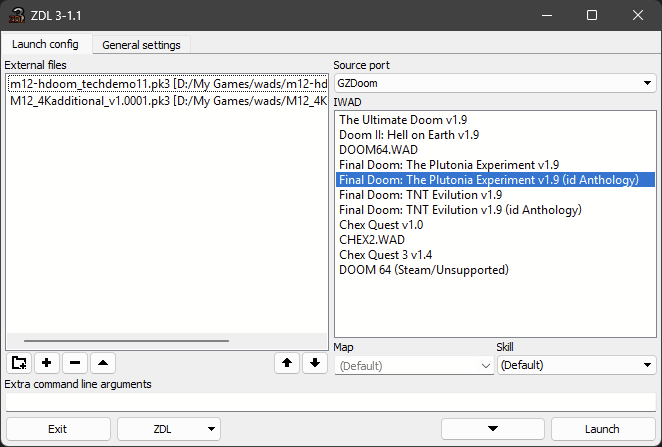Select The Ultimate Doom v1.9 IWAD
Screen dimensions: 662x447
click(495, 120)
